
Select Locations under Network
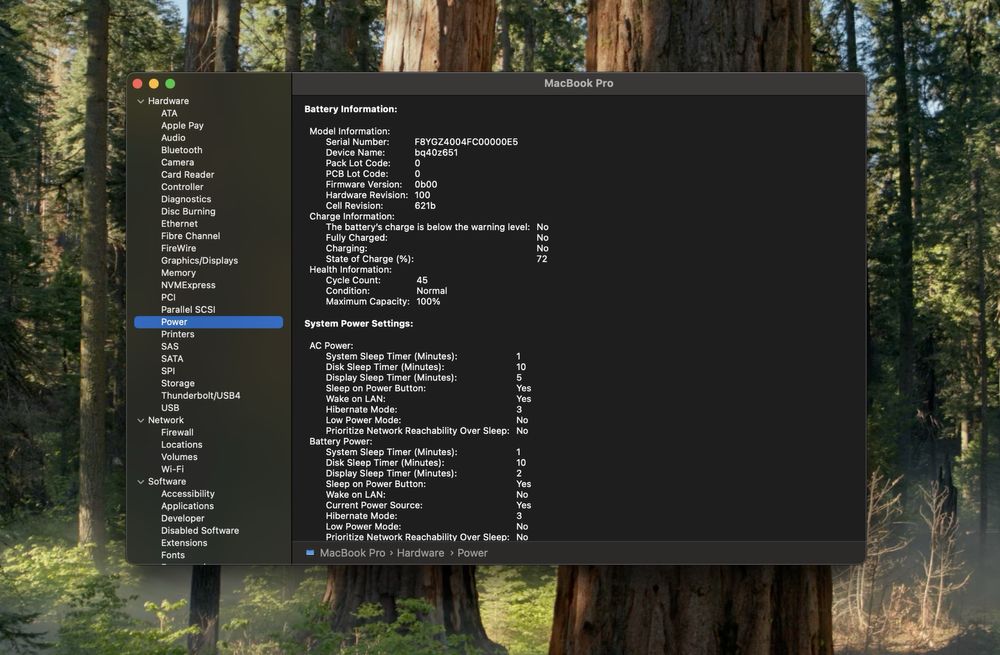181,445
